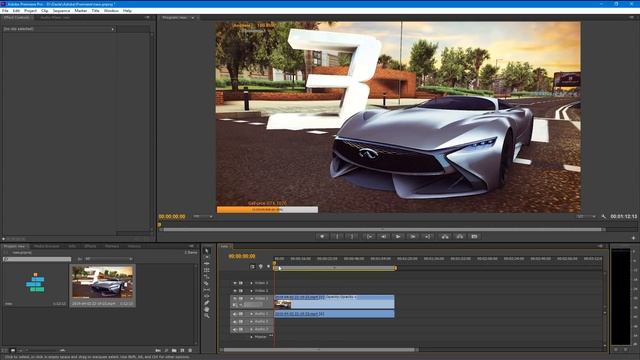
Task: Toggle Video 1 track eye visibility
Action: [x=235, y=298]
